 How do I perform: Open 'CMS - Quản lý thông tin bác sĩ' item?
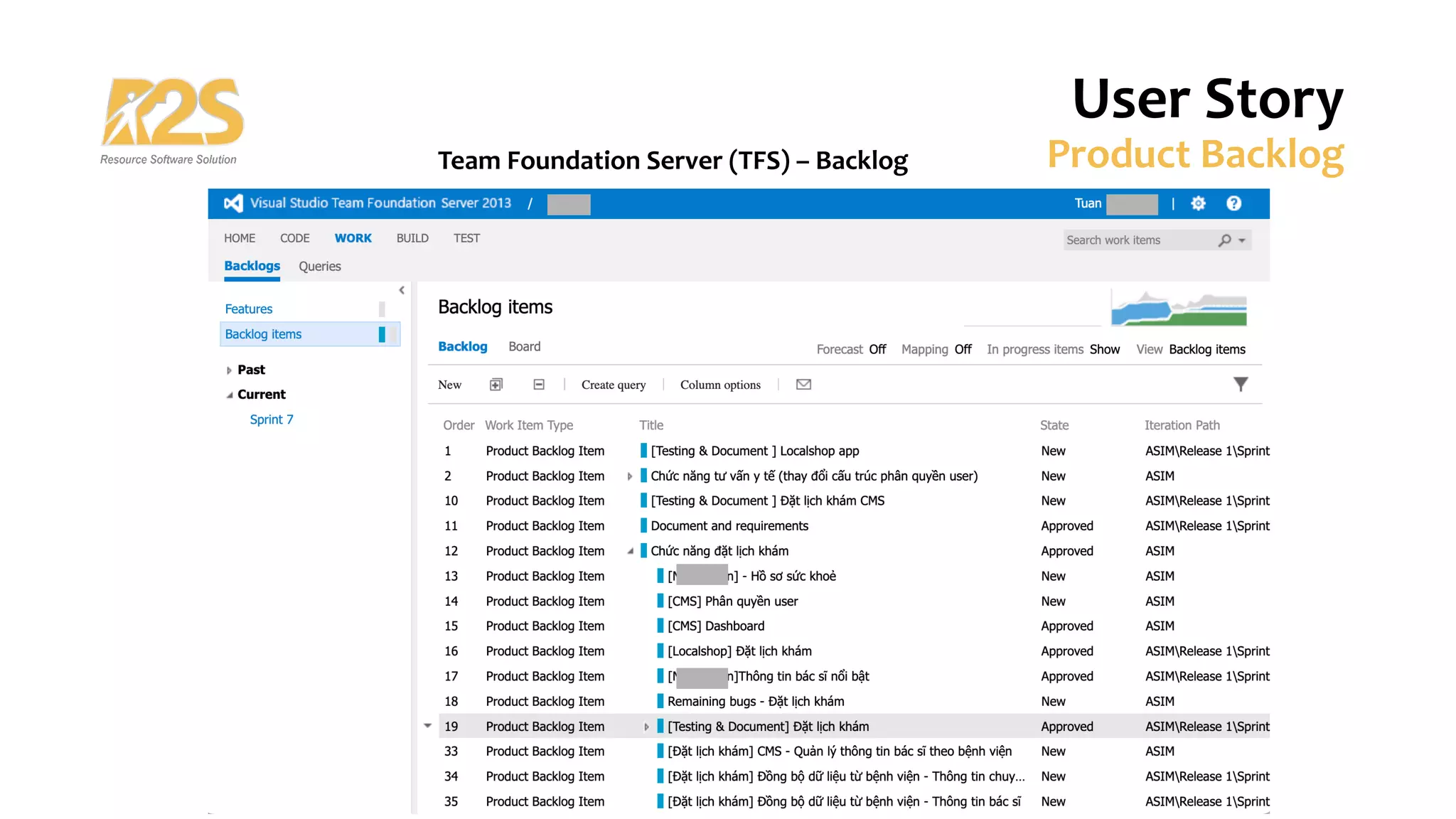point(840,751)
